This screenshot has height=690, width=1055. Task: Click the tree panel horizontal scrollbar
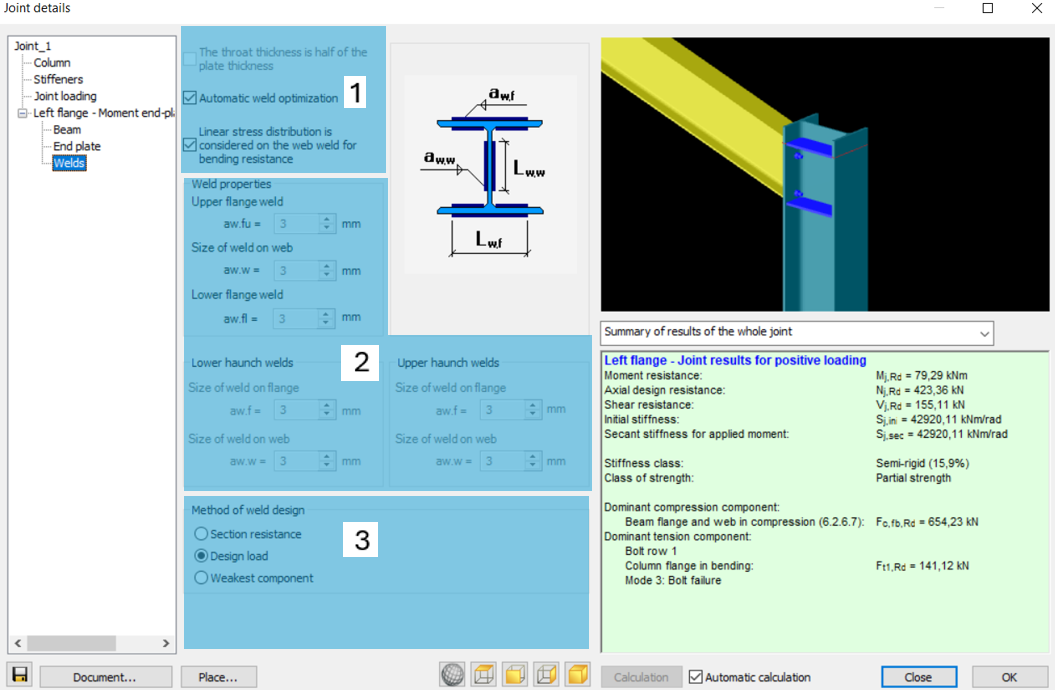(x=92, y=644)
